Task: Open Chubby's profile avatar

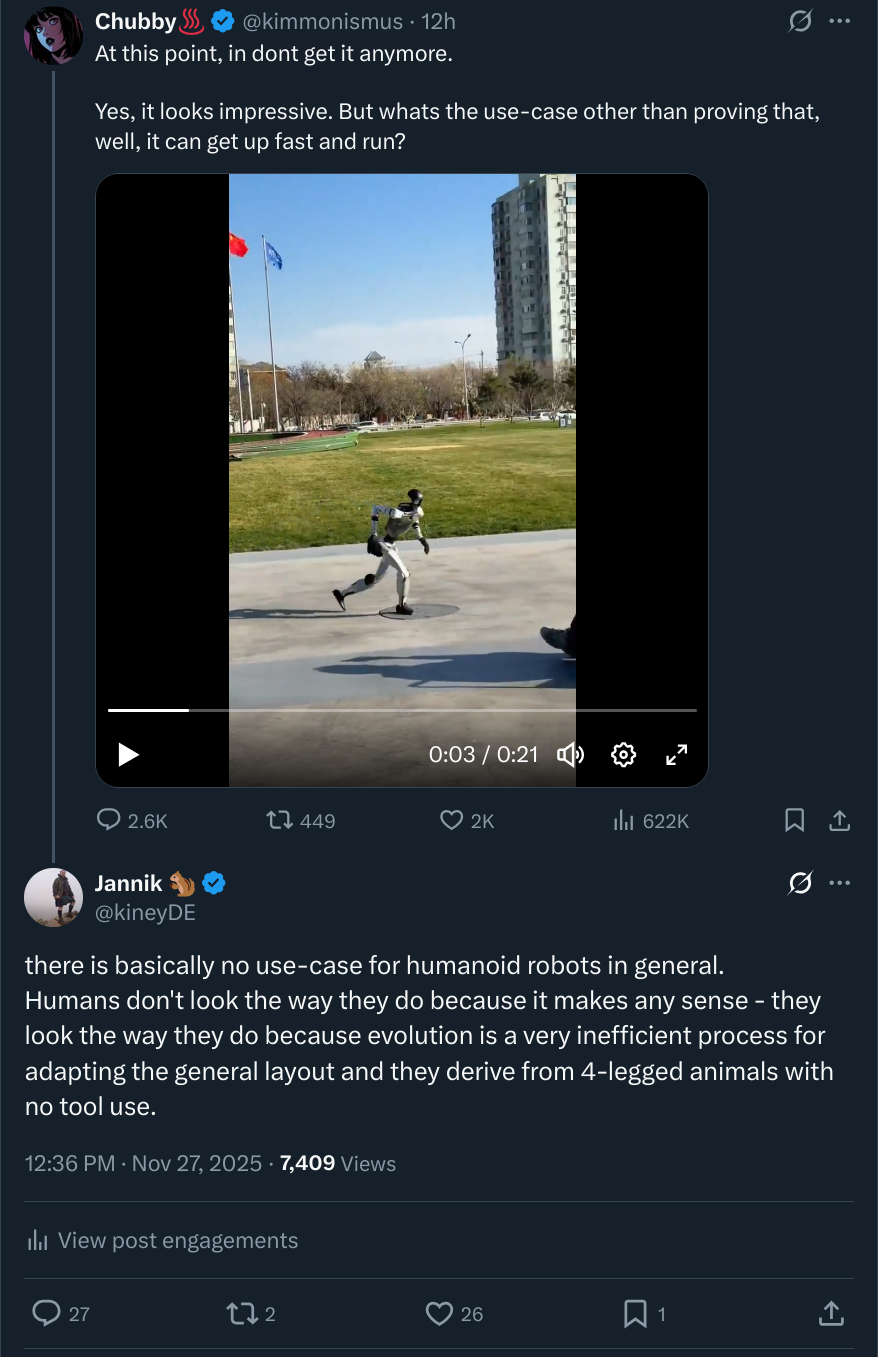Action: coord(53,35)
